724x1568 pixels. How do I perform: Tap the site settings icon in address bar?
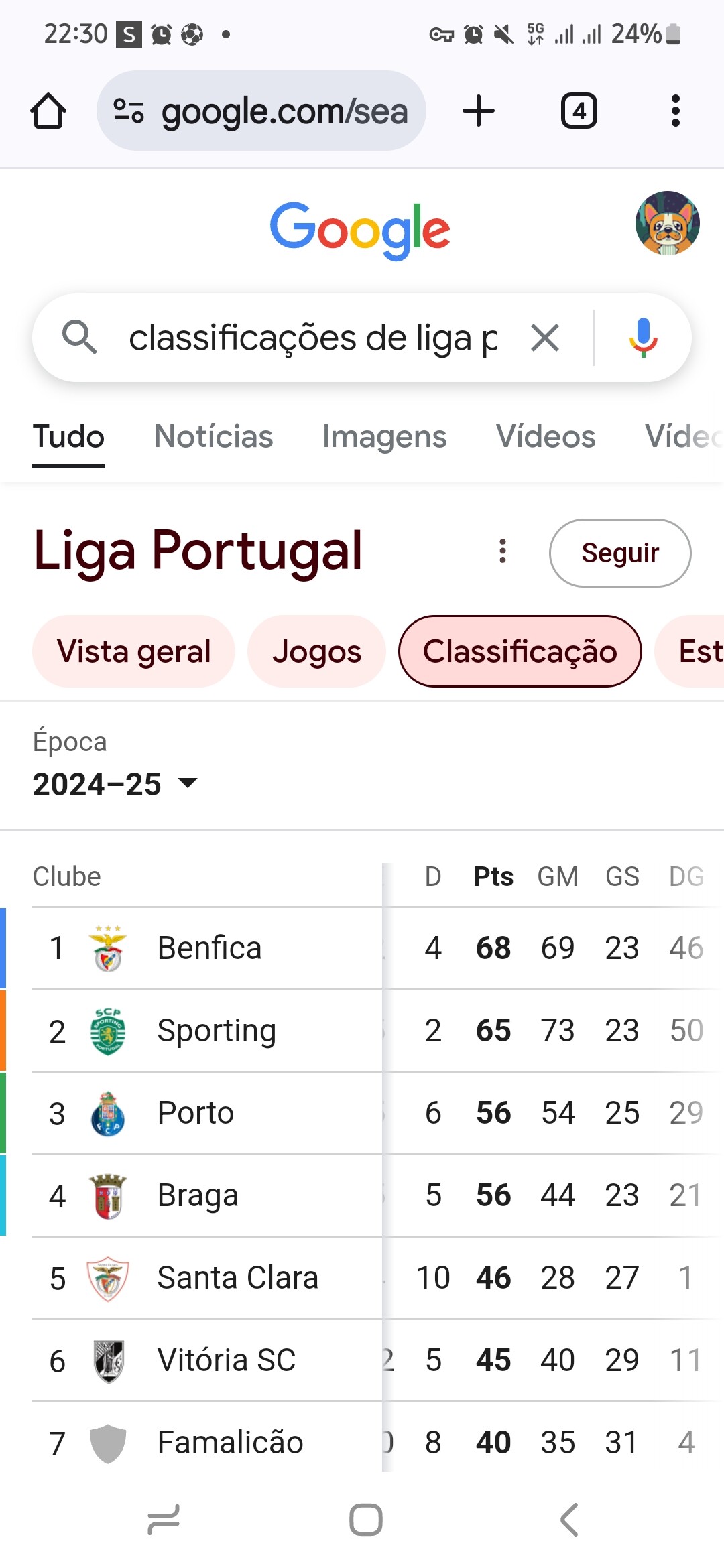tap(129, 111)
